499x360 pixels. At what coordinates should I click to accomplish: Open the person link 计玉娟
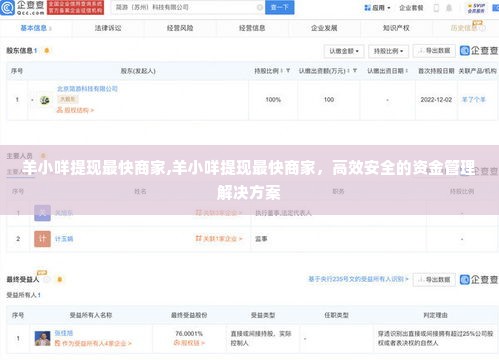pyautogui.click(x=64, y=239)
